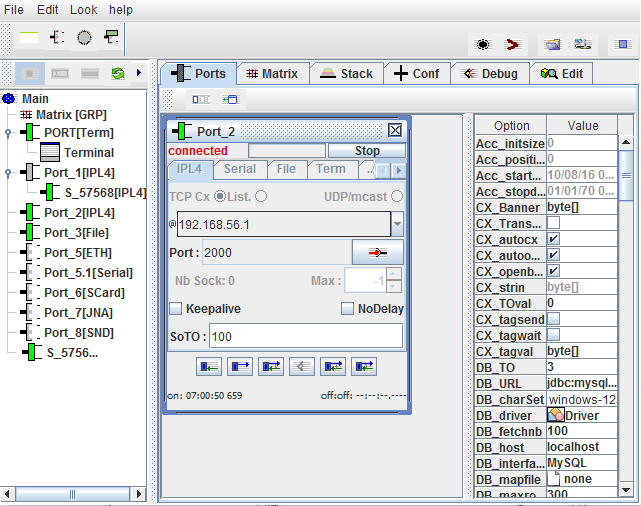Click the DB_host value localhost

coord(582,447)
